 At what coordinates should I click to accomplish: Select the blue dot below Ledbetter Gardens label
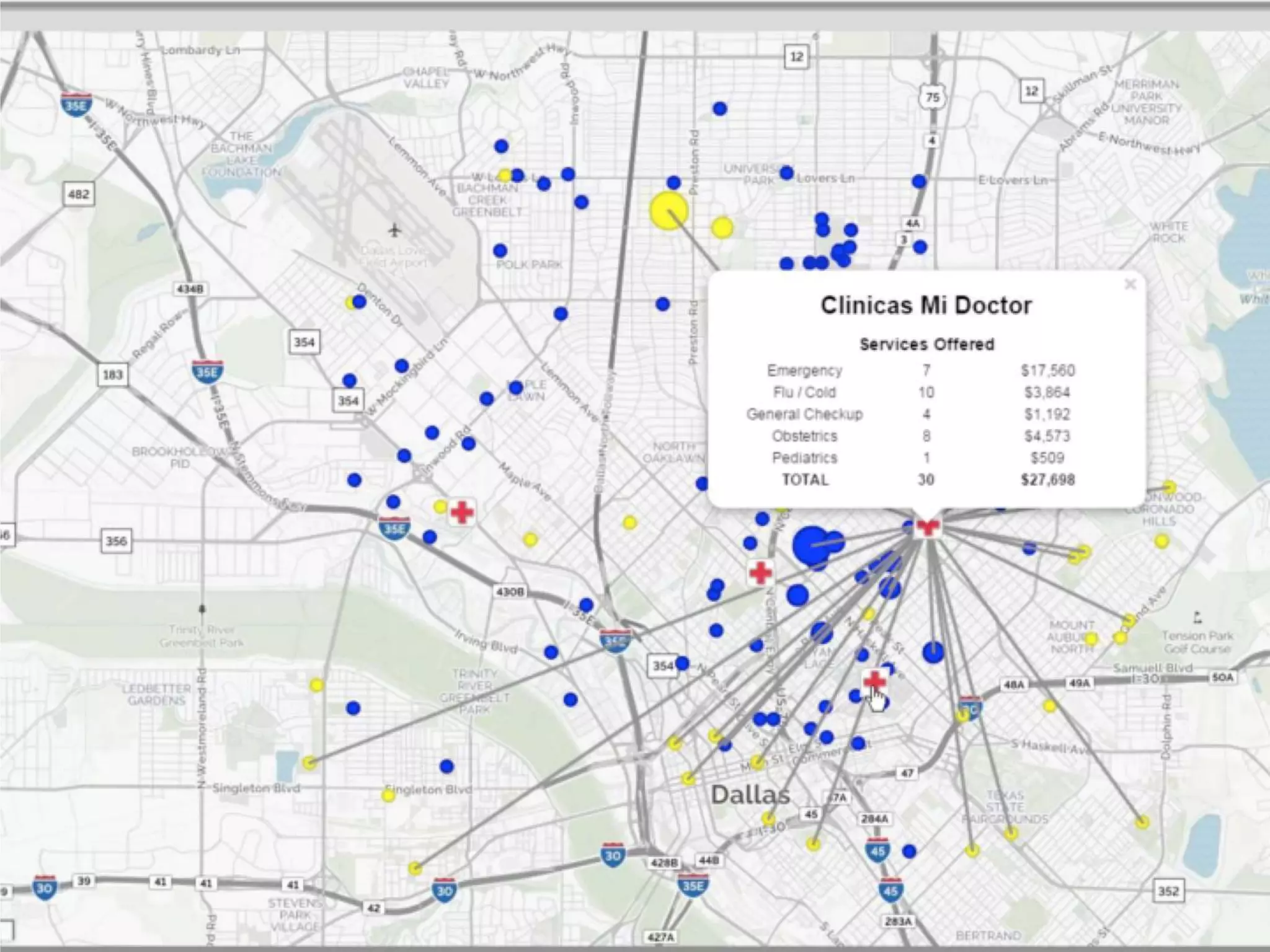(353, 708)
